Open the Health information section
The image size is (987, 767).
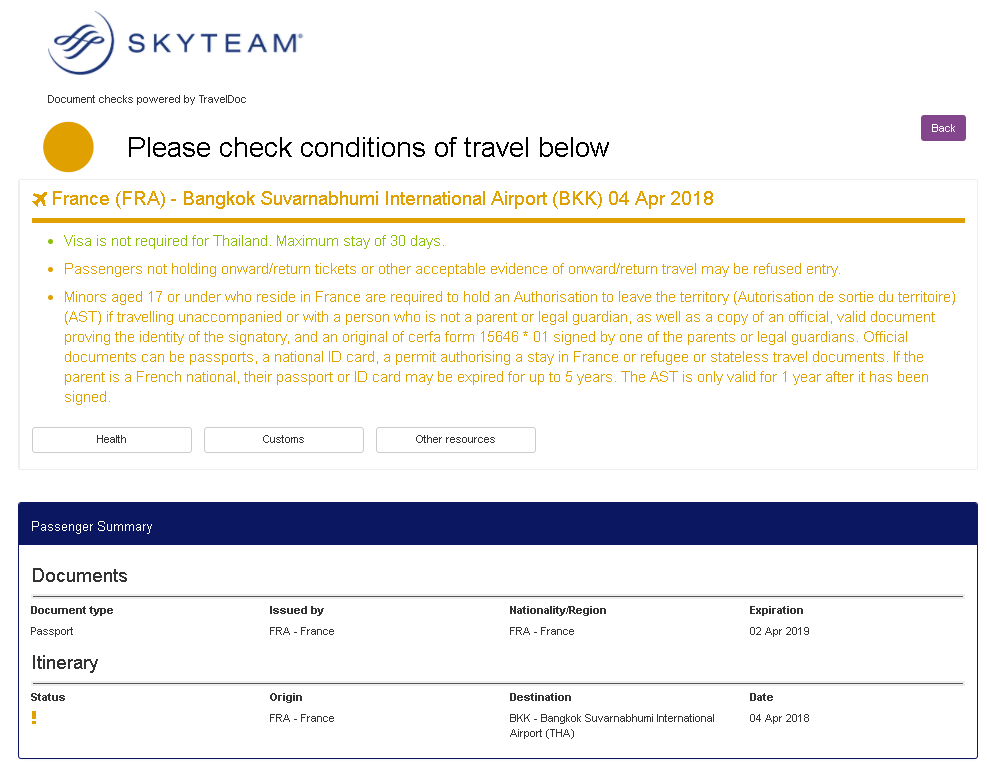tap(111, 440)
